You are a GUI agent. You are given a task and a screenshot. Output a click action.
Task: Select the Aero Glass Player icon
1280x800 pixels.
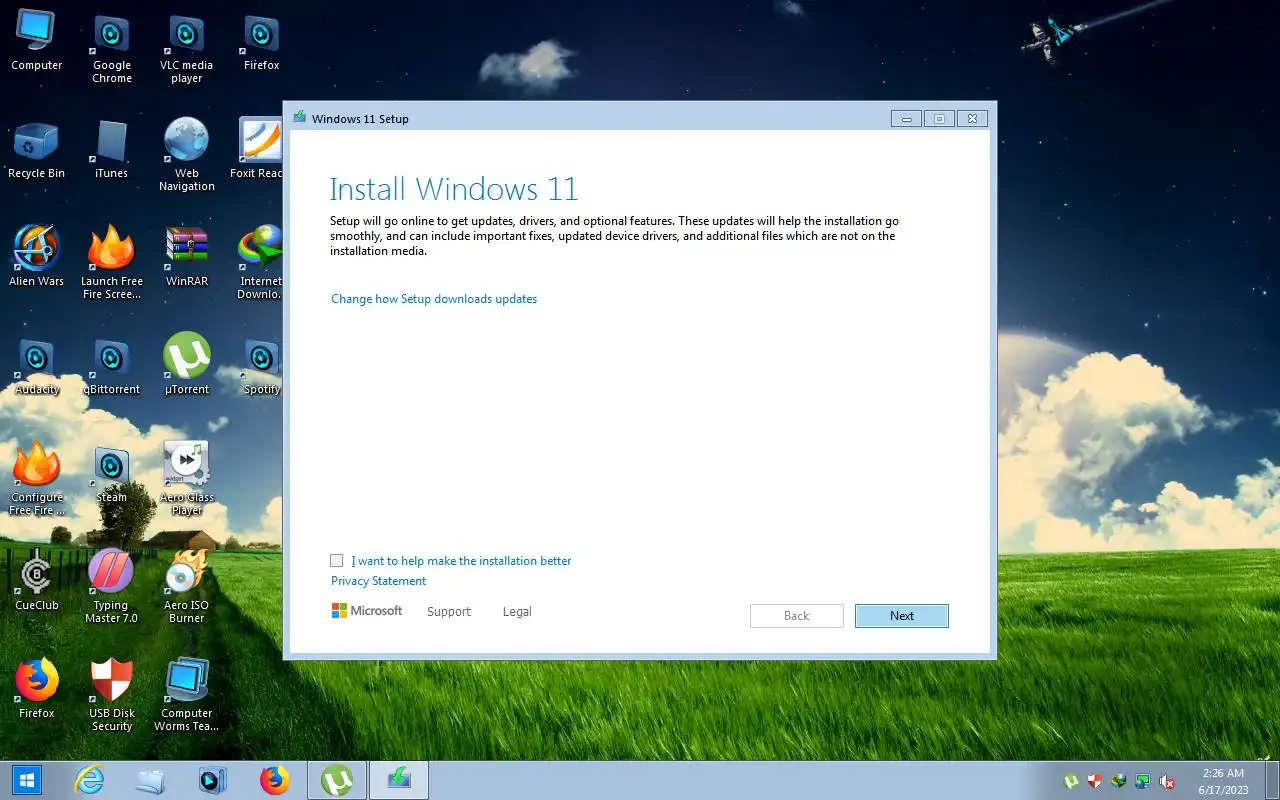186,478
